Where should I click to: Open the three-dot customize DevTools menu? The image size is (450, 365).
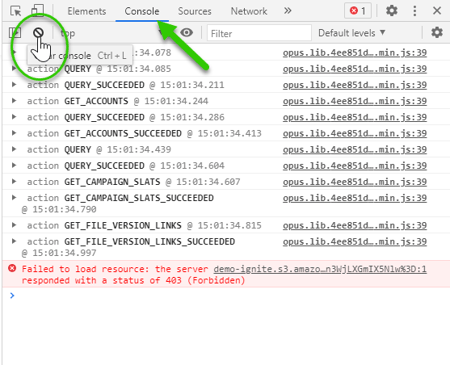pyautogui.click(x=414, y=11)
